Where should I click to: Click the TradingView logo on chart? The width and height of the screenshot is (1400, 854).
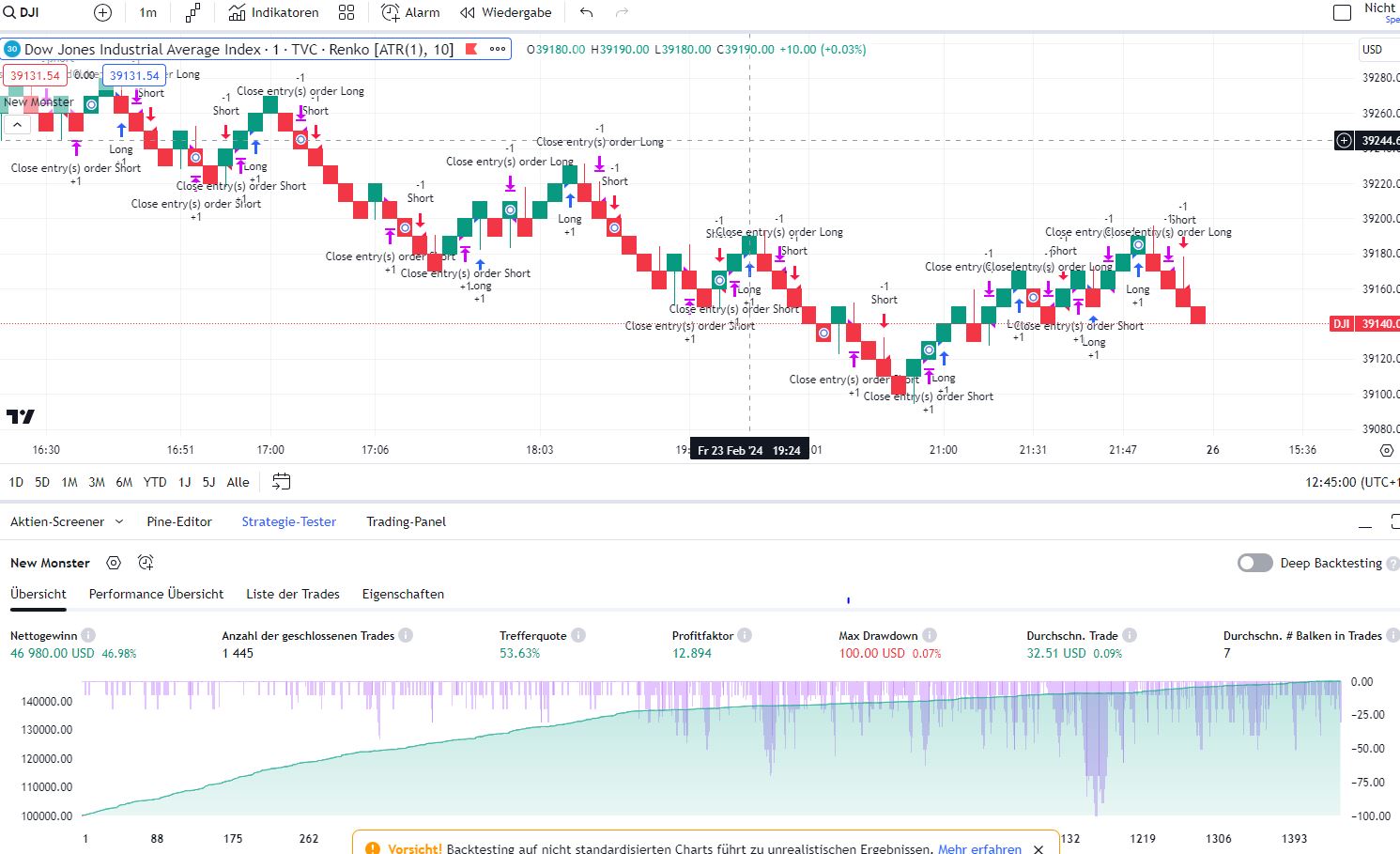pyautogui.click(x=21, y=416)
